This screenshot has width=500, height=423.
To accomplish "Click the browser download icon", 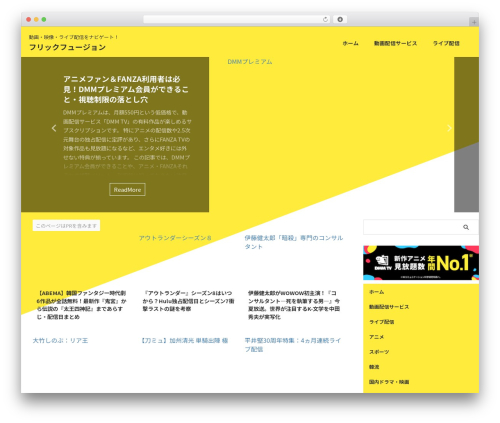I will (340, 19).
